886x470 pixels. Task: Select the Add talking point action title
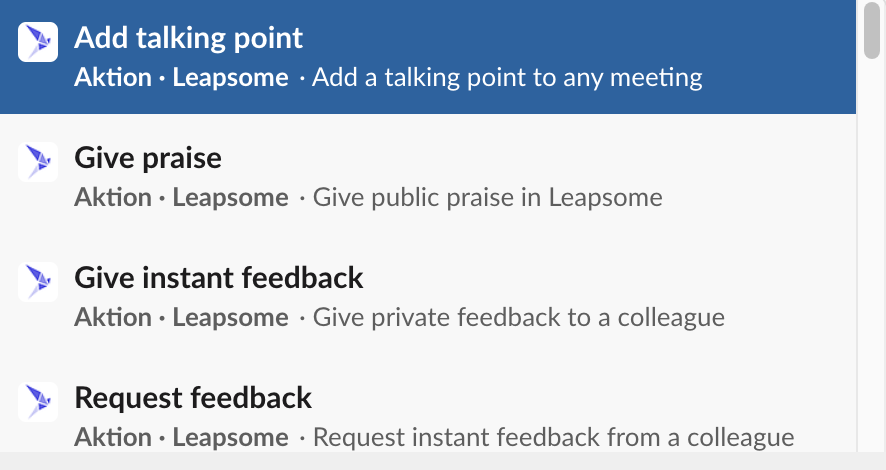pyautogui.click(x=188, y=38)
